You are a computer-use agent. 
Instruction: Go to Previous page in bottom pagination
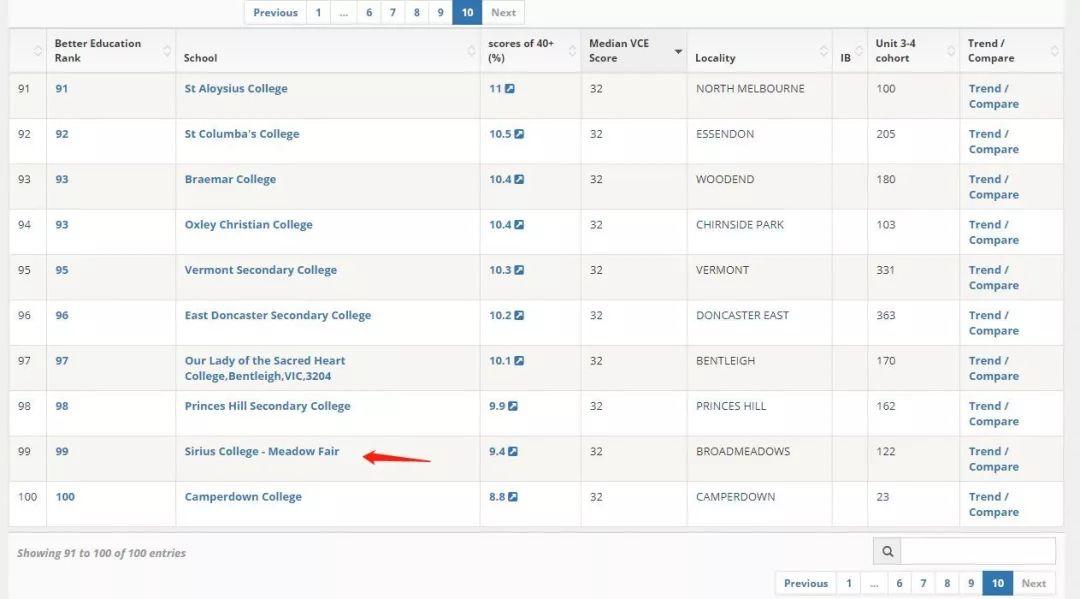pyautogui.click(x=806, y=583)
